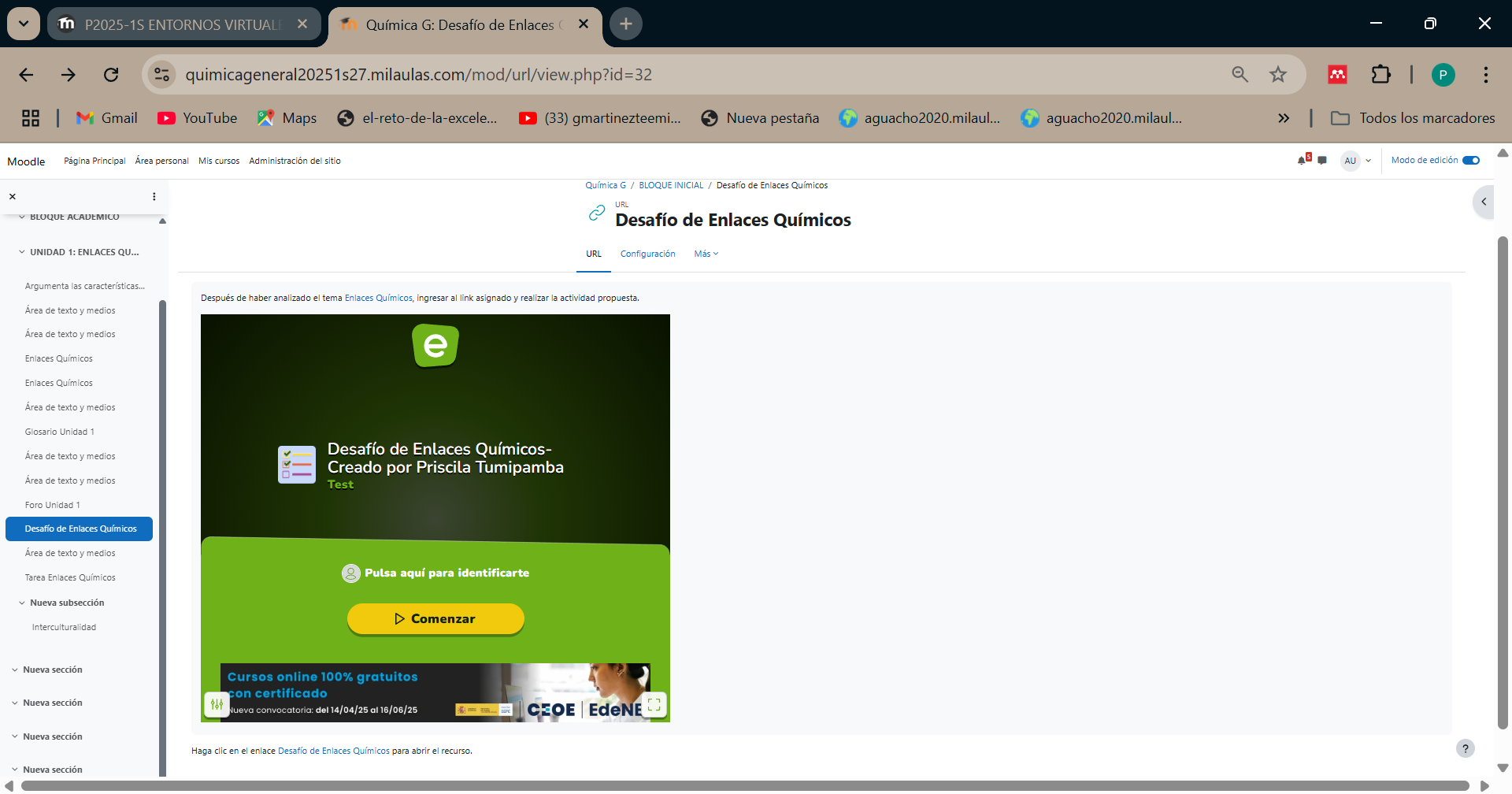This screenshot has height=794, width=1512.
Task: Open site information icon in address bar
Action: [161, 75]
